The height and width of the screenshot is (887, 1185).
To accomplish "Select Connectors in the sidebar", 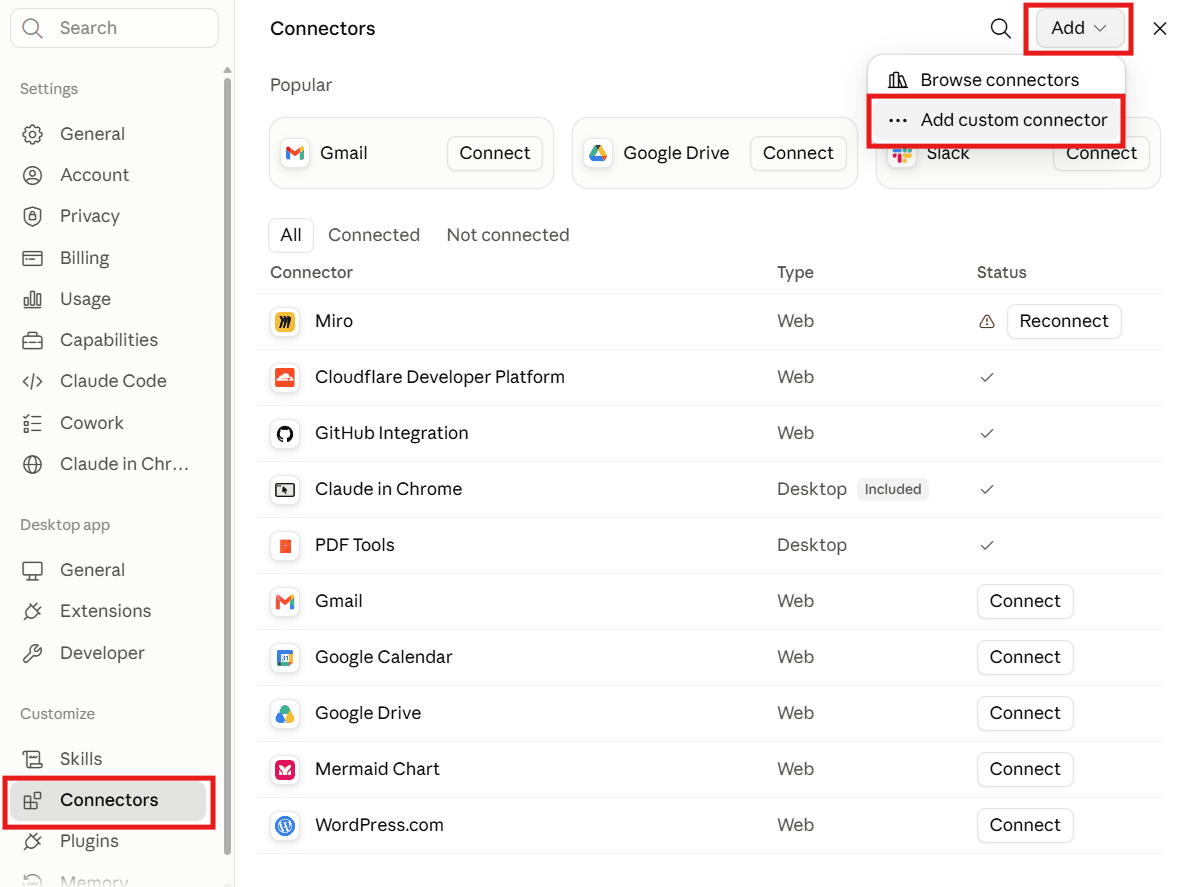I will 108,800.
